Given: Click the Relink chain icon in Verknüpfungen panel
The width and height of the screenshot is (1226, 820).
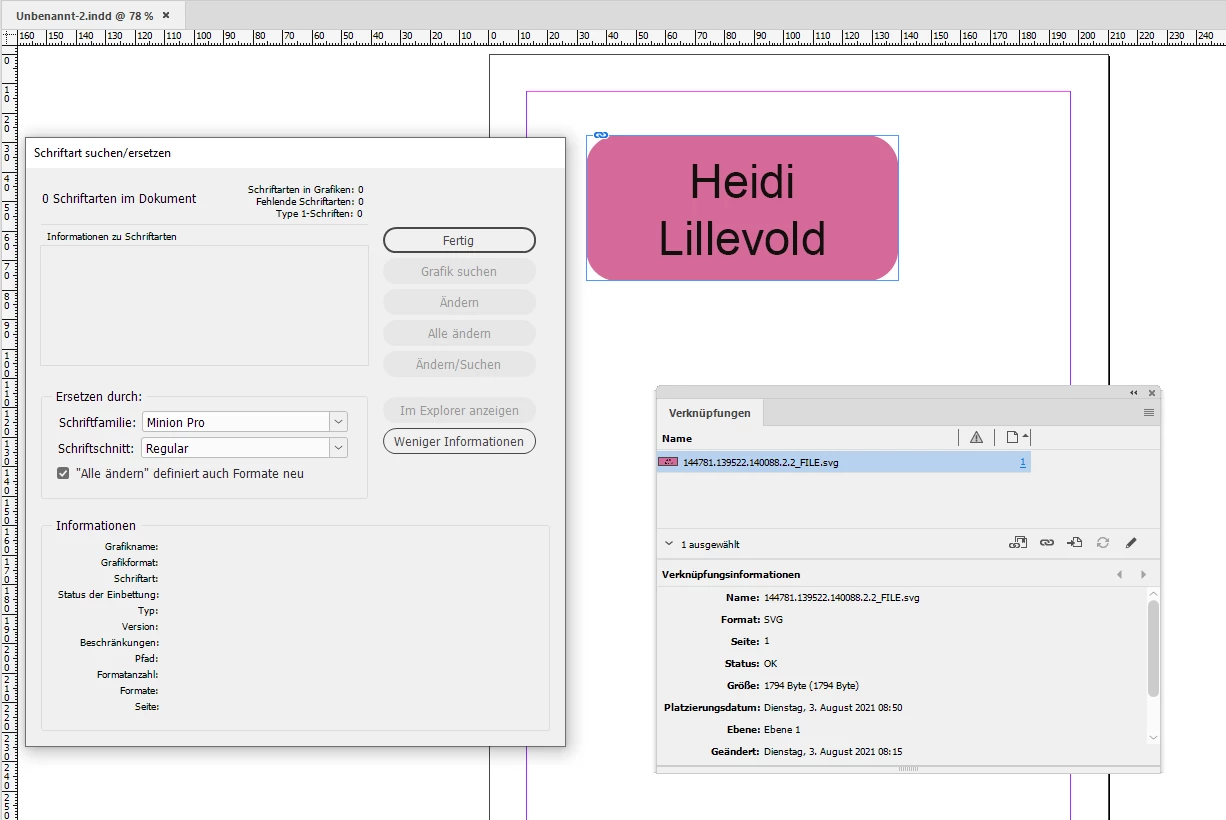Looking at the screenshot, I should tap(1046, 542).
